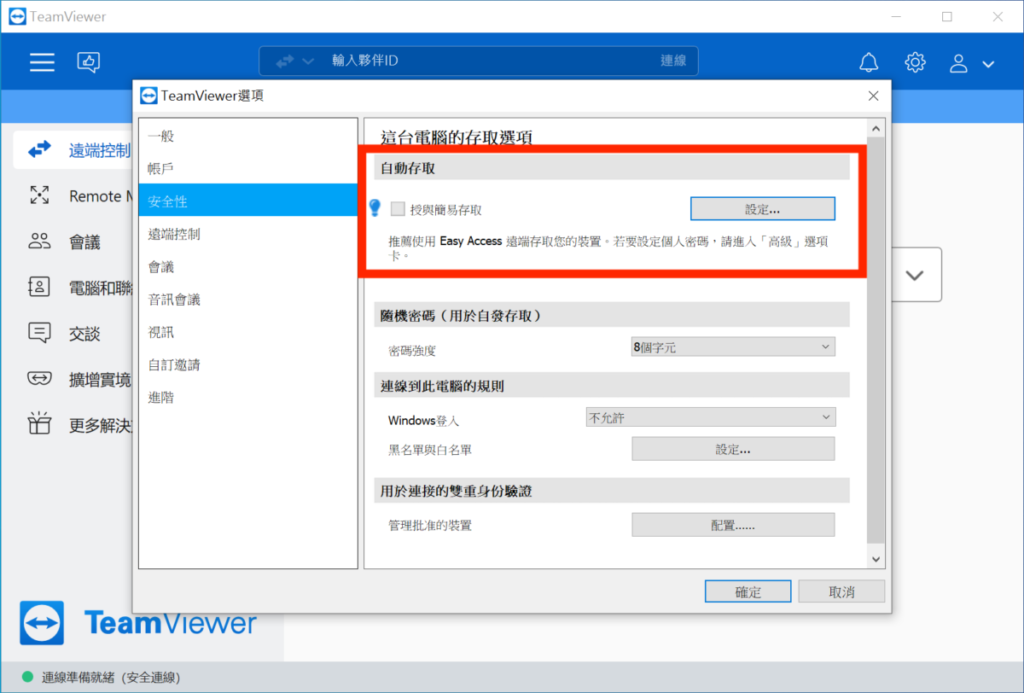
Task: Select 進階 category in options
Action: pyautogui.click(x=248, y=397)
